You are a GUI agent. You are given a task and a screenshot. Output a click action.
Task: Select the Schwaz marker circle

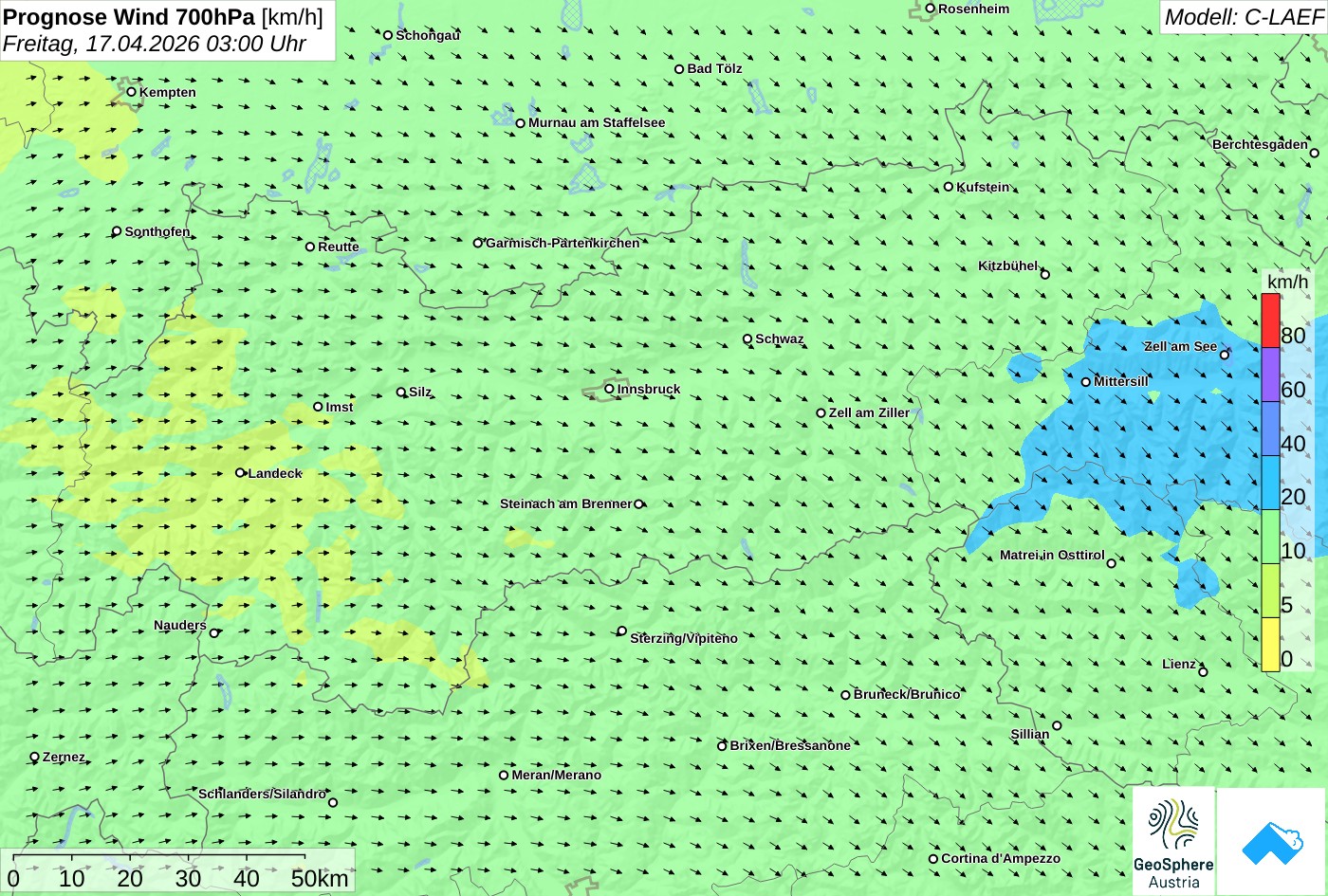747,338
